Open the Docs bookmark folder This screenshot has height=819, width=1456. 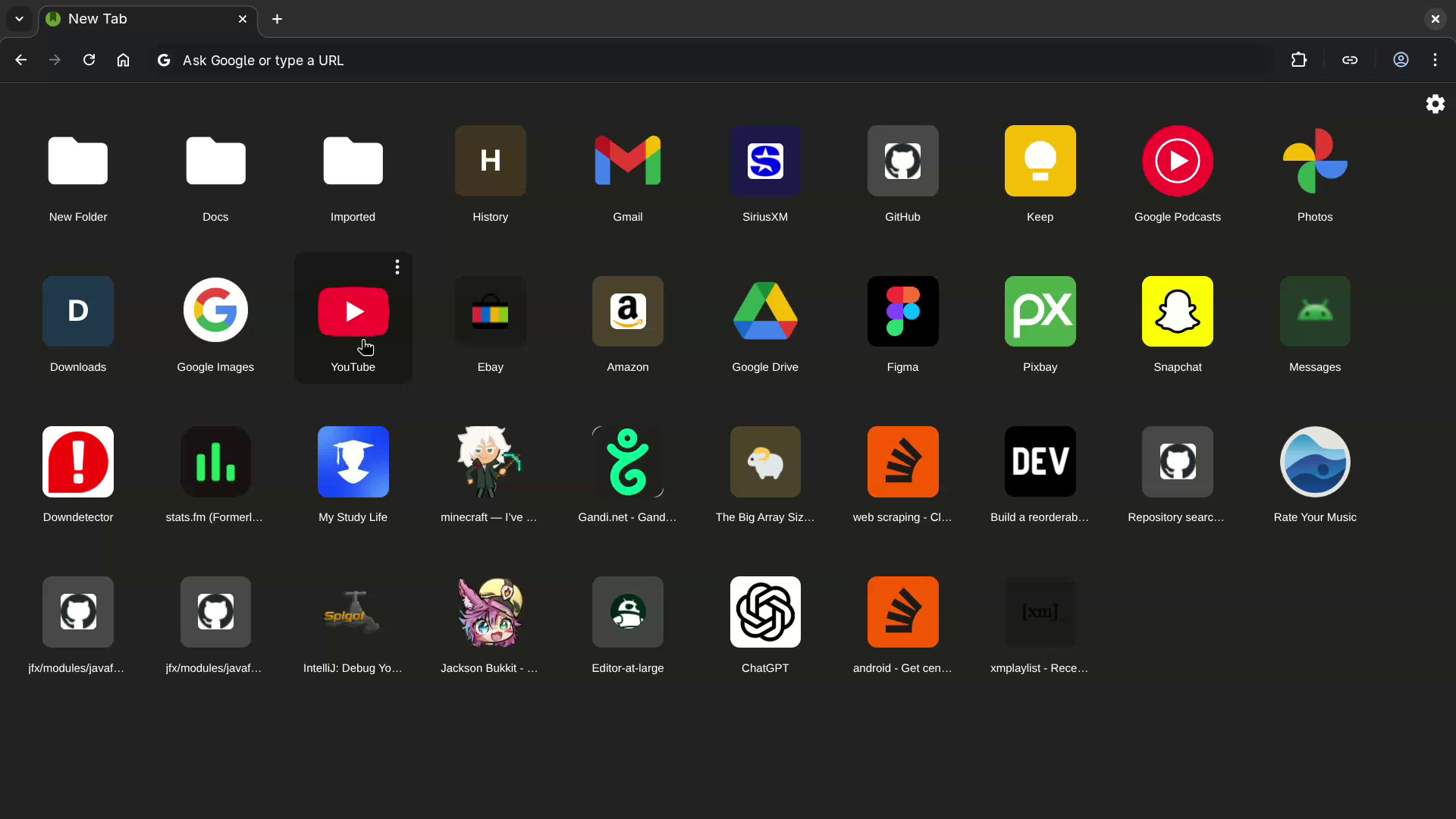[x=215, y=161]
